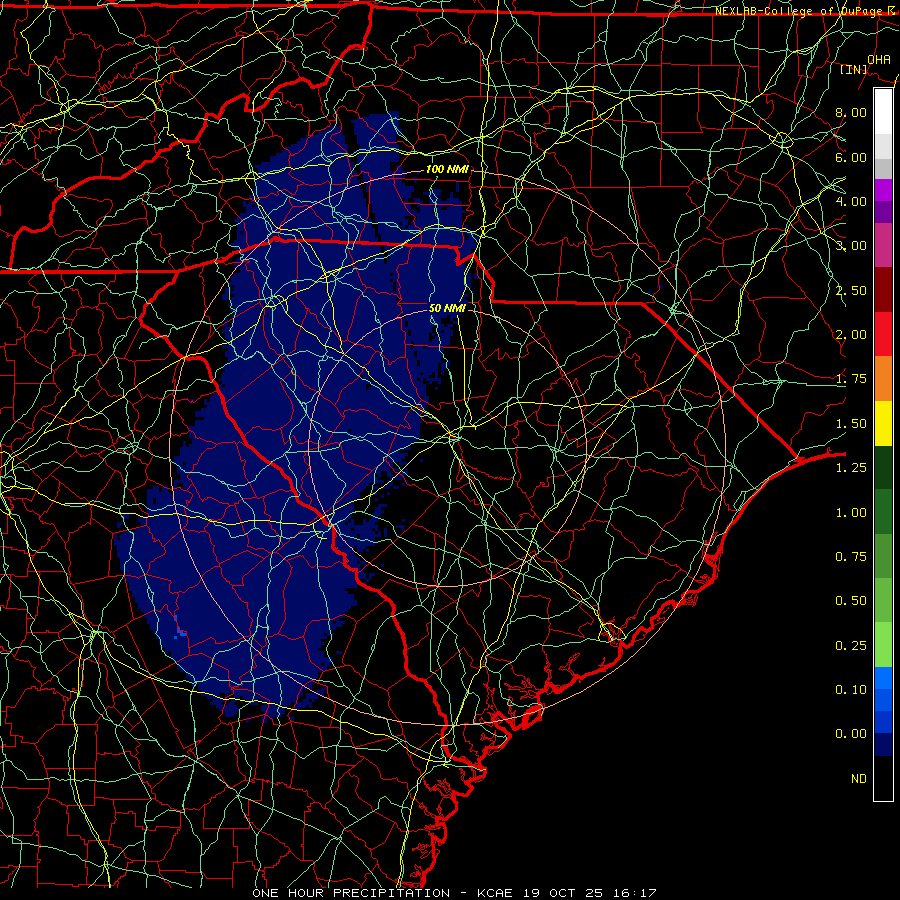This screenshot has height=900, width=900.
Task: Click the "[IN]" units label
Action: pyautogui.click(x=854, y=69)
